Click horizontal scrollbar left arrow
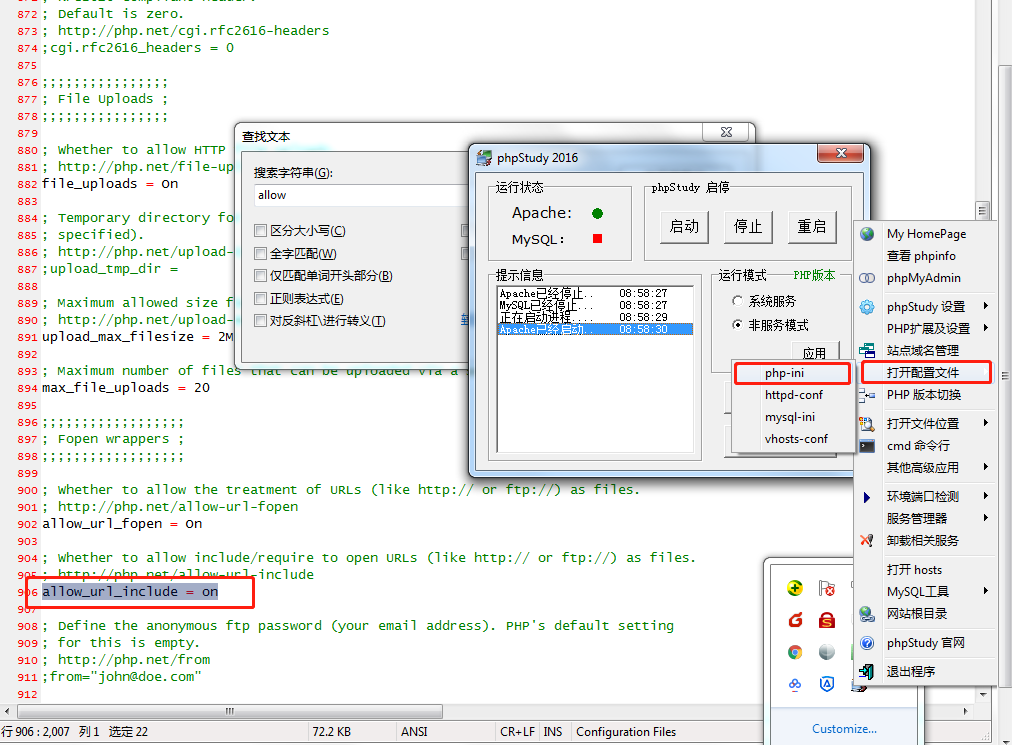 pyautogui.click(x=6, y=711)
